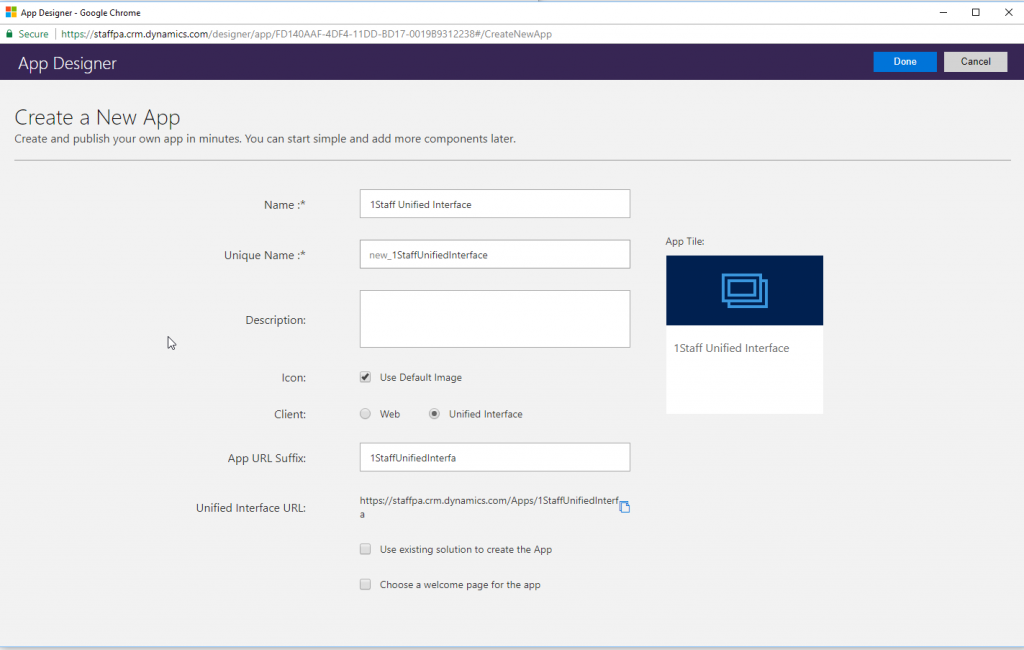Close the App Designer window

[x=1008, y=12]
